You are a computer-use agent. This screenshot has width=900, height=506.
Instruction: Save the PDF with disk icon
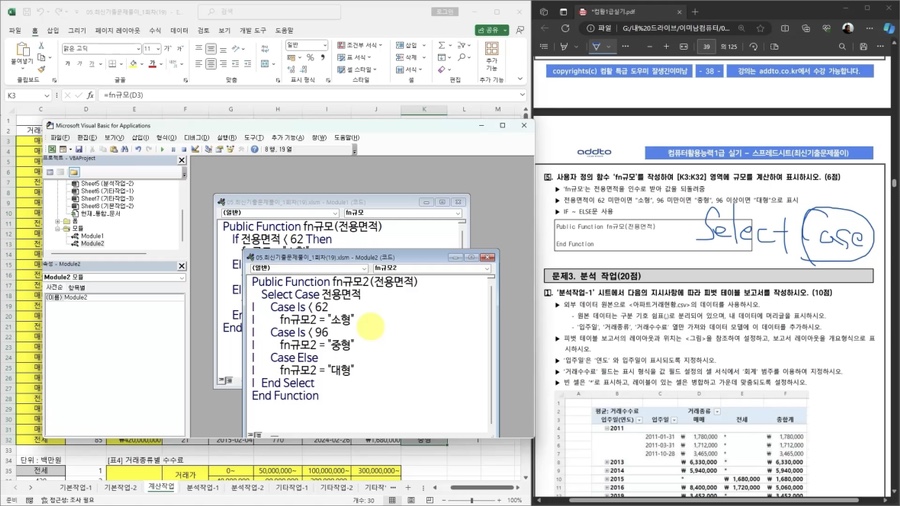[x=863, y=46]
